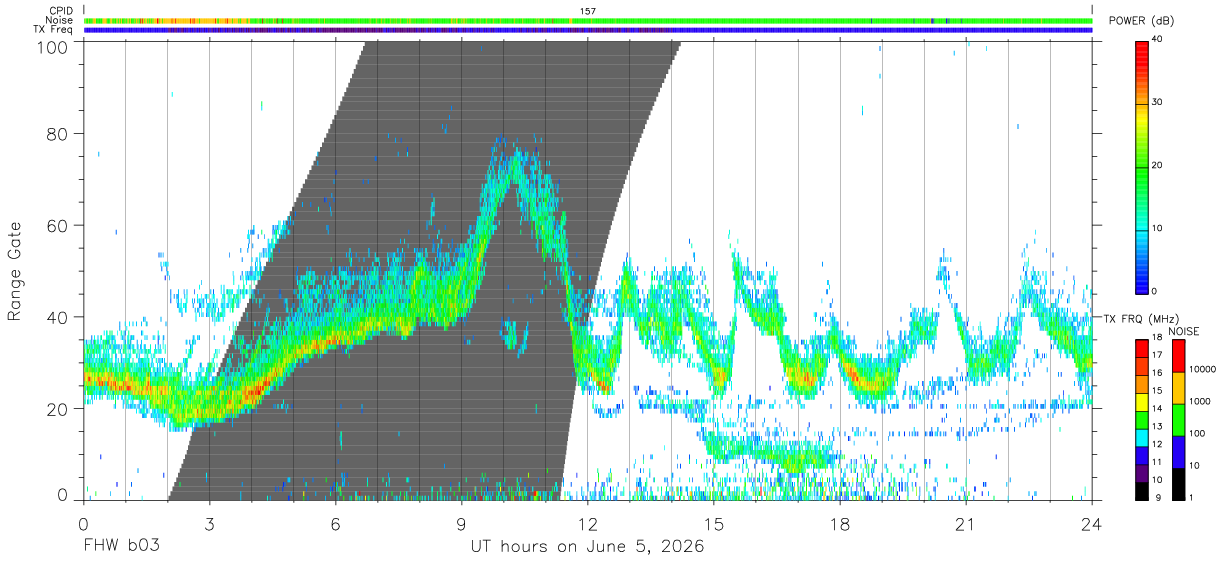The image size is (1228, 567).
Task: Click the UT hours on June 5, 2026 title
Action: click(x=587, y=547)
